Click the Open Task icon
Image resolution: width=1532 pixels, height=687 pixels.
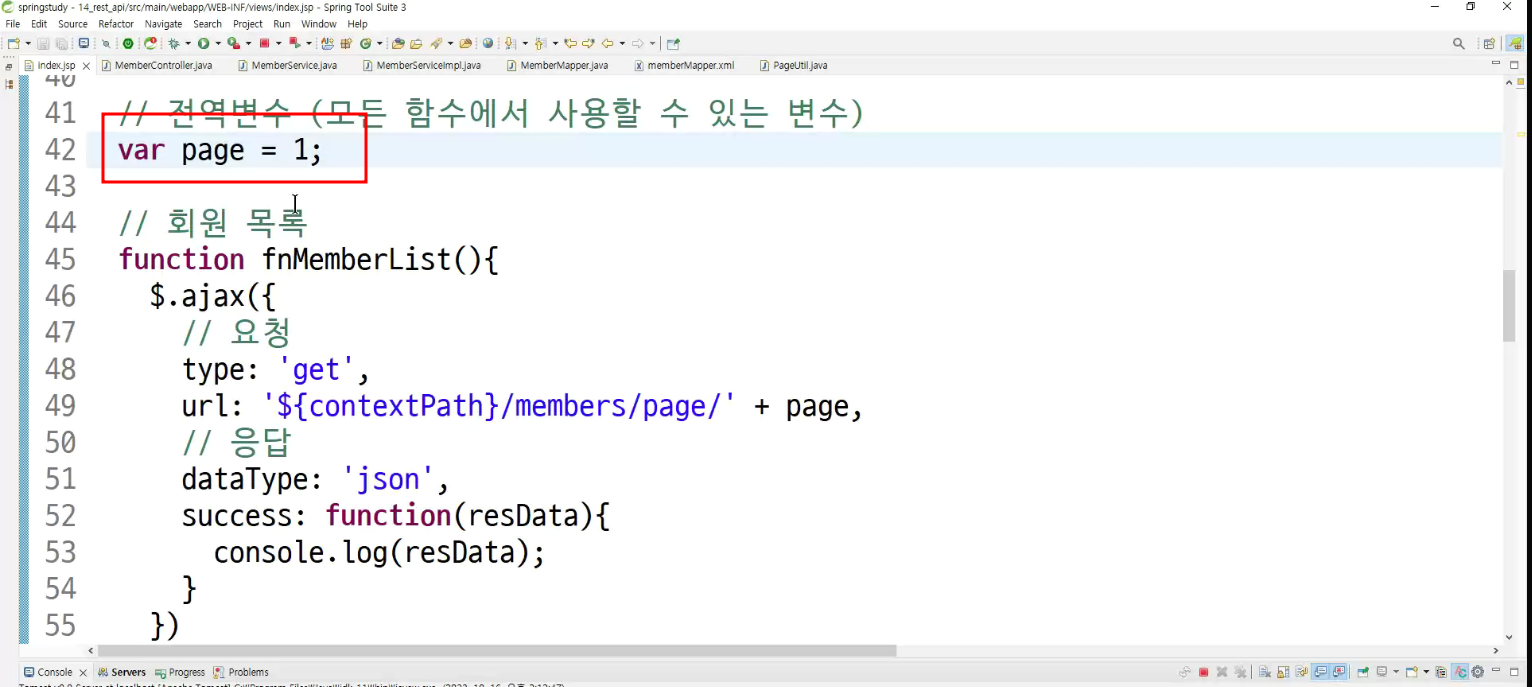pos(416,44)
